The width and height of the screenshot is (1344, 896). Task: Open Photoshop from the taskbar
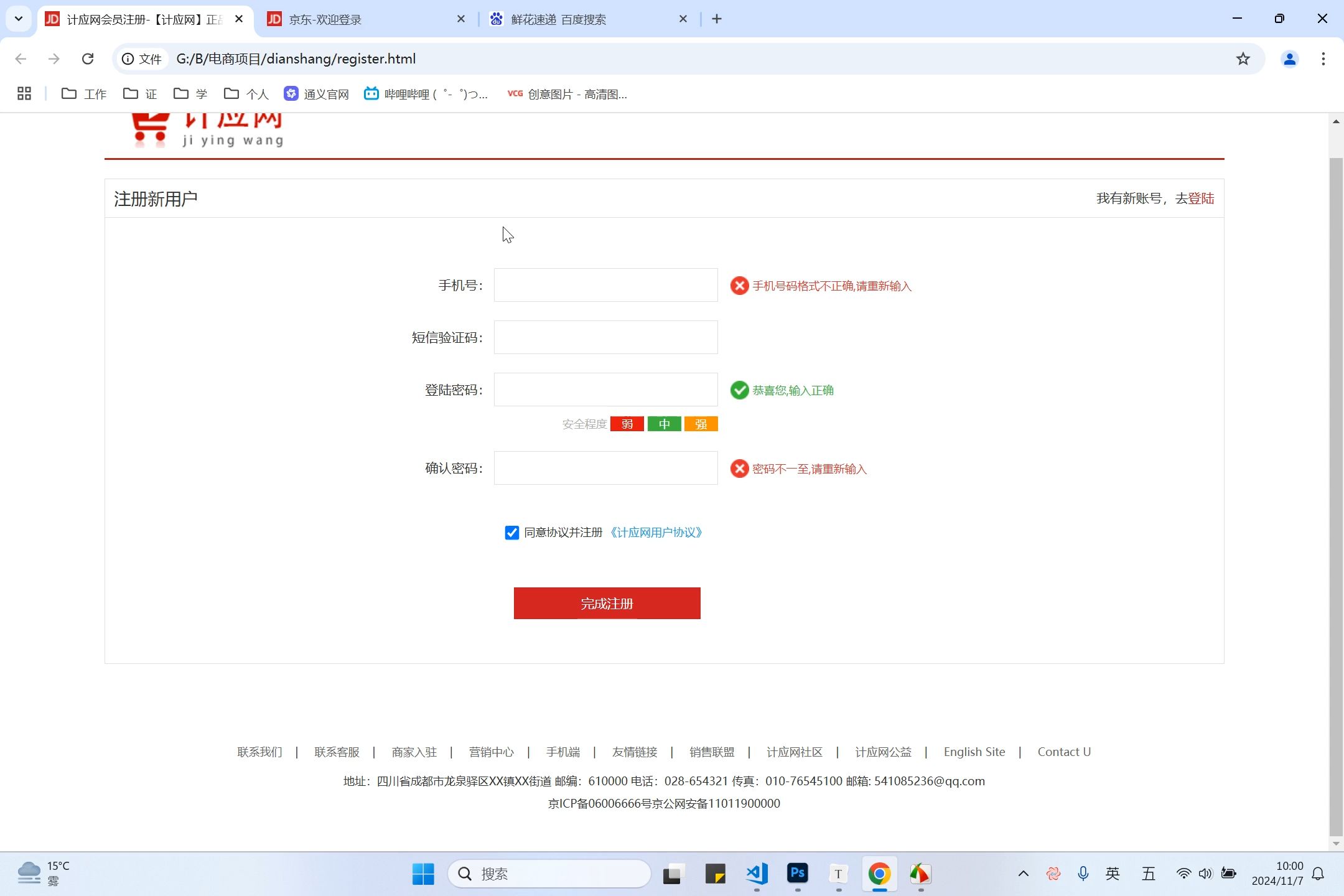[798, 874]
